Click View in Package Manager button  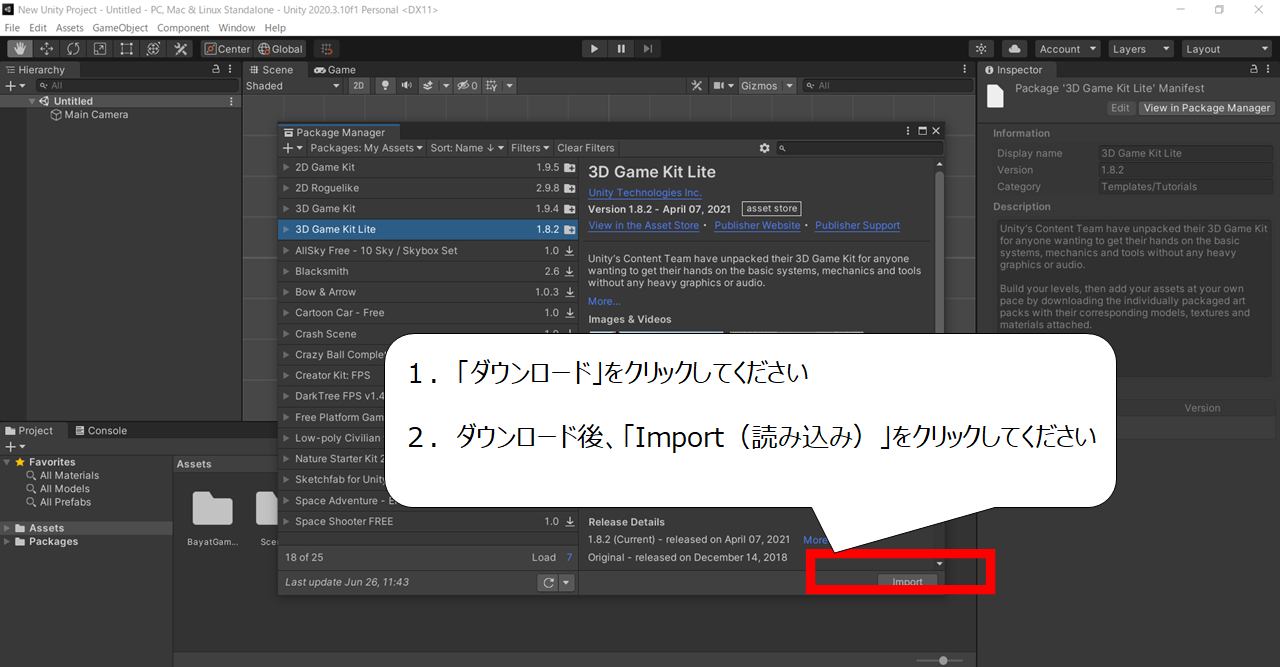1207,108
